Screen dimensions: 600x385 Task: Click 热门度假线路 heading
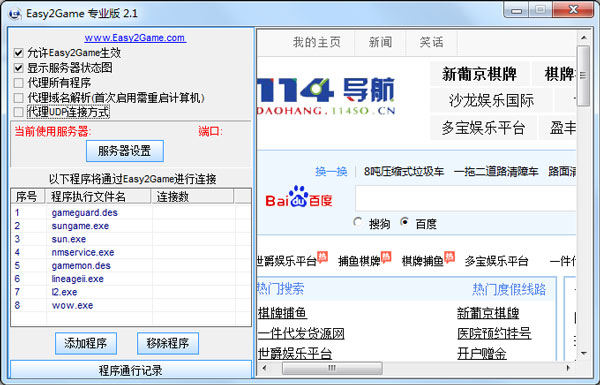click(509, 289)
